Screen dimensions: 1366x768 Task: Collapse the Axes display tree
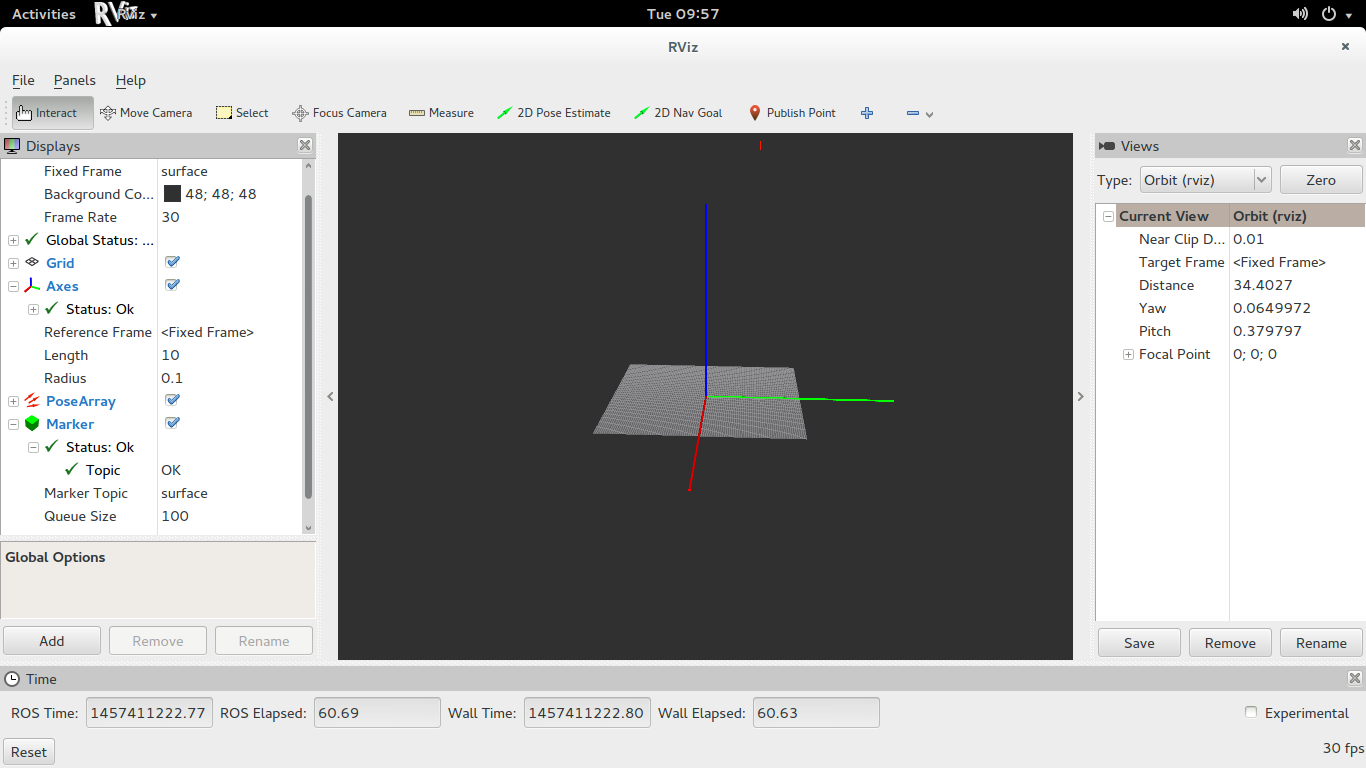pyautogui.click(x=13, y=286)
